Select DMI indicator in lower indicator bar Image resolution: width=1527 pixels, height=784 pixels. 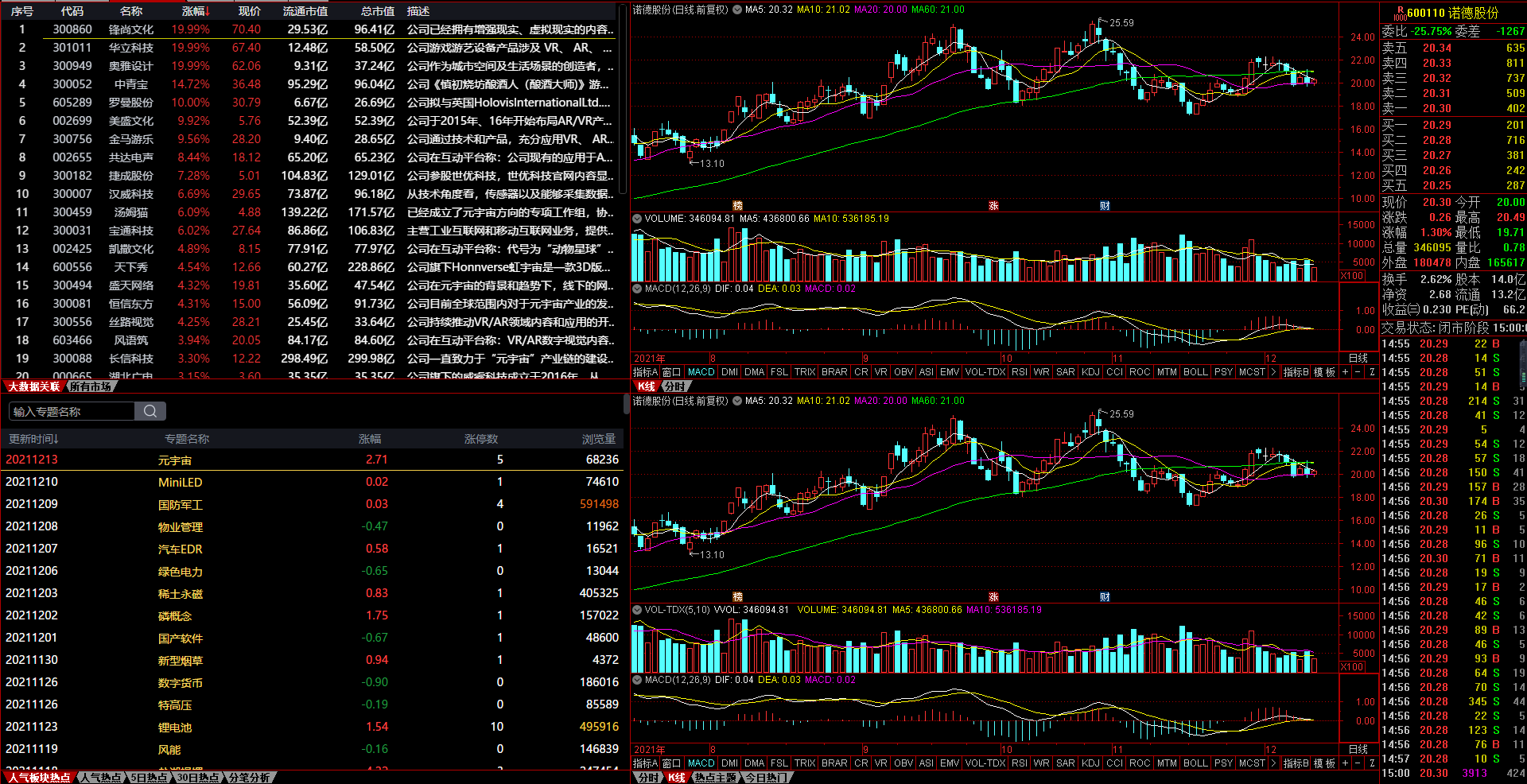click(x=729, y=763)
